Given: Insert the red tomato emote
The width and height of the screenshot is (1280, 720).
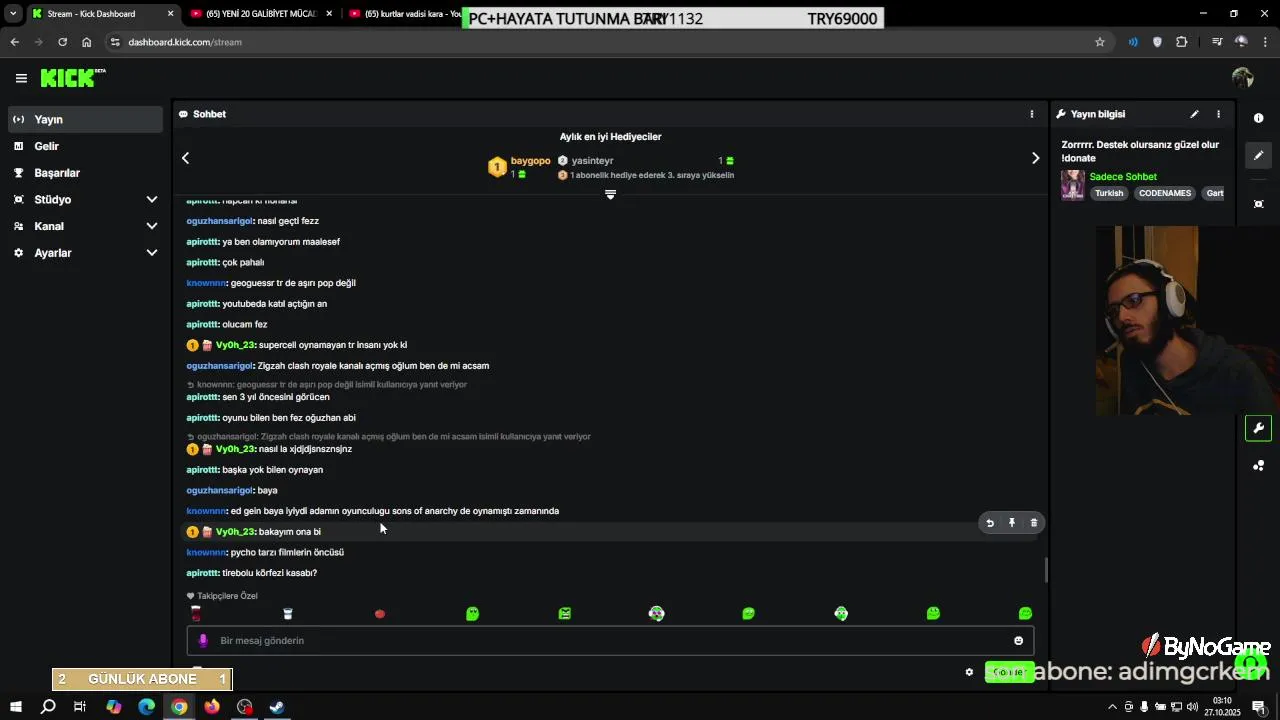Looking at the screenshot, I should click(380, 614).
